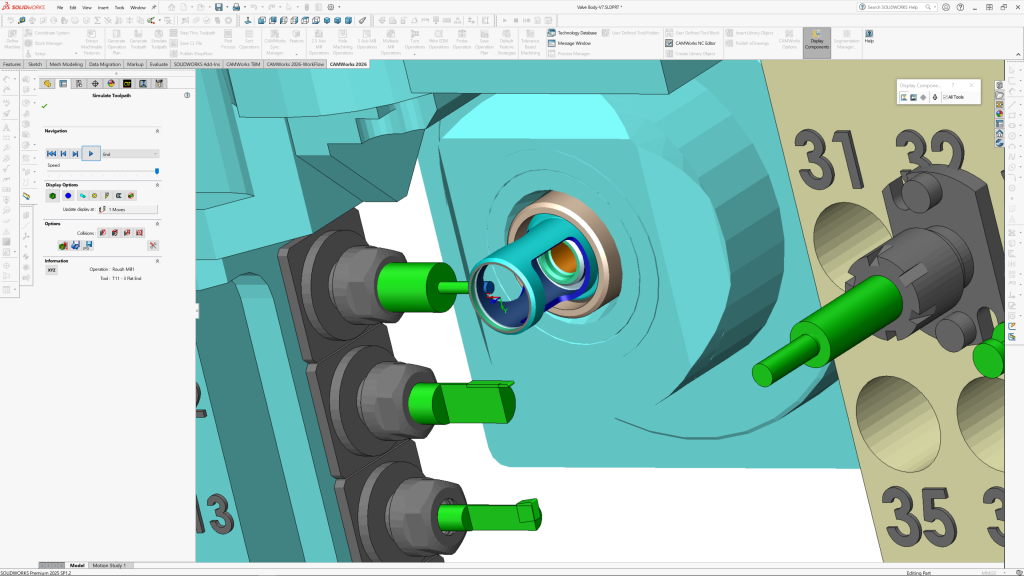Collapse the Display Options section
This screenshot has height=576, width=1024.
click(x=156, y=184)
